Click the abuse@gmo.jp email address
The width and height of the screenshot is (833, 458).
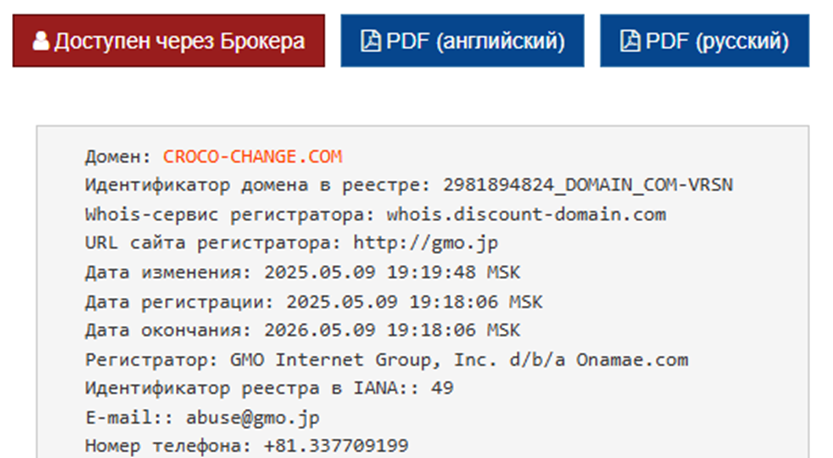[x=252, y=418]
